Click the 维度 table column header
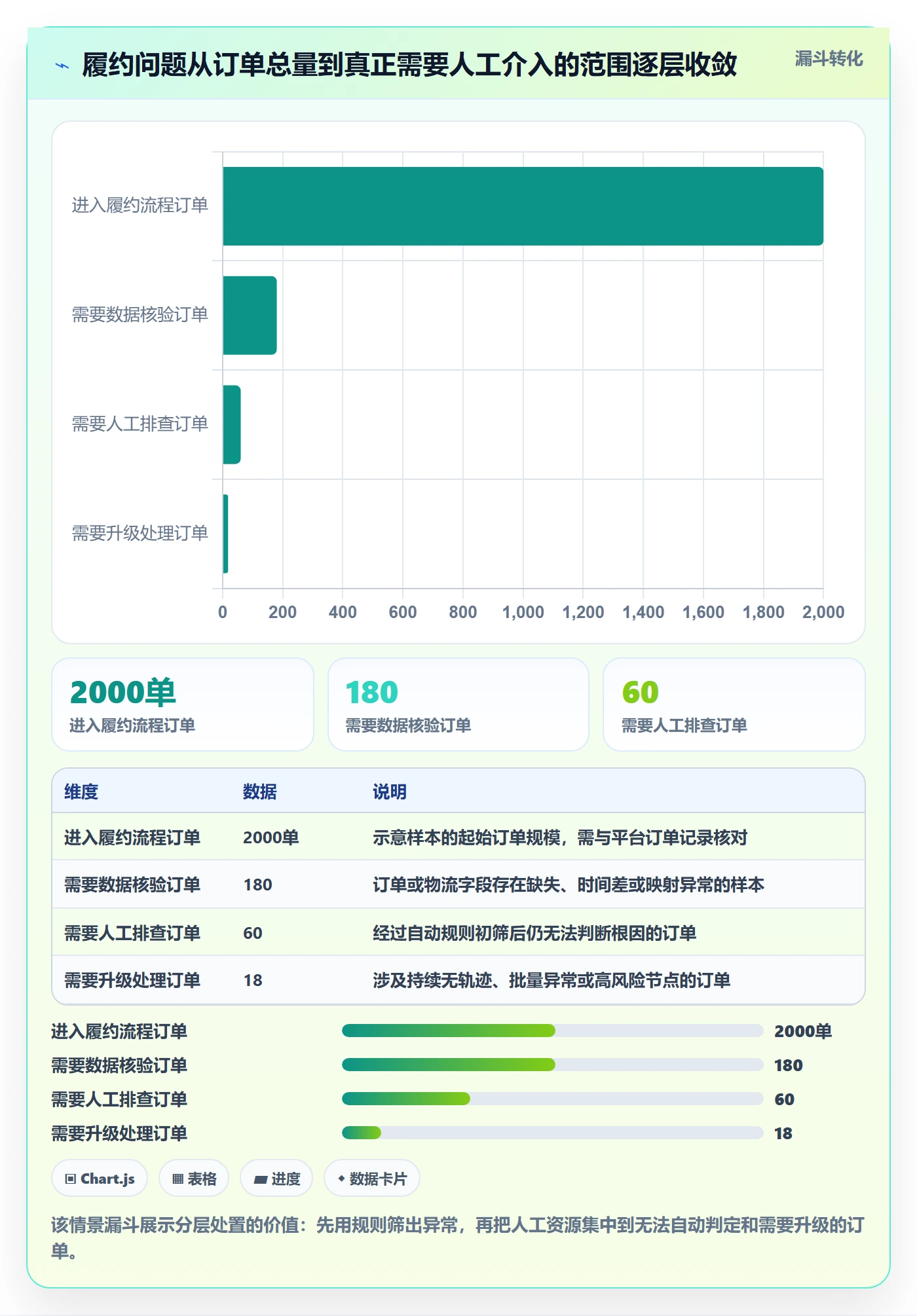The width and height of the screenshot is (917, 1316). coord(81,792)
